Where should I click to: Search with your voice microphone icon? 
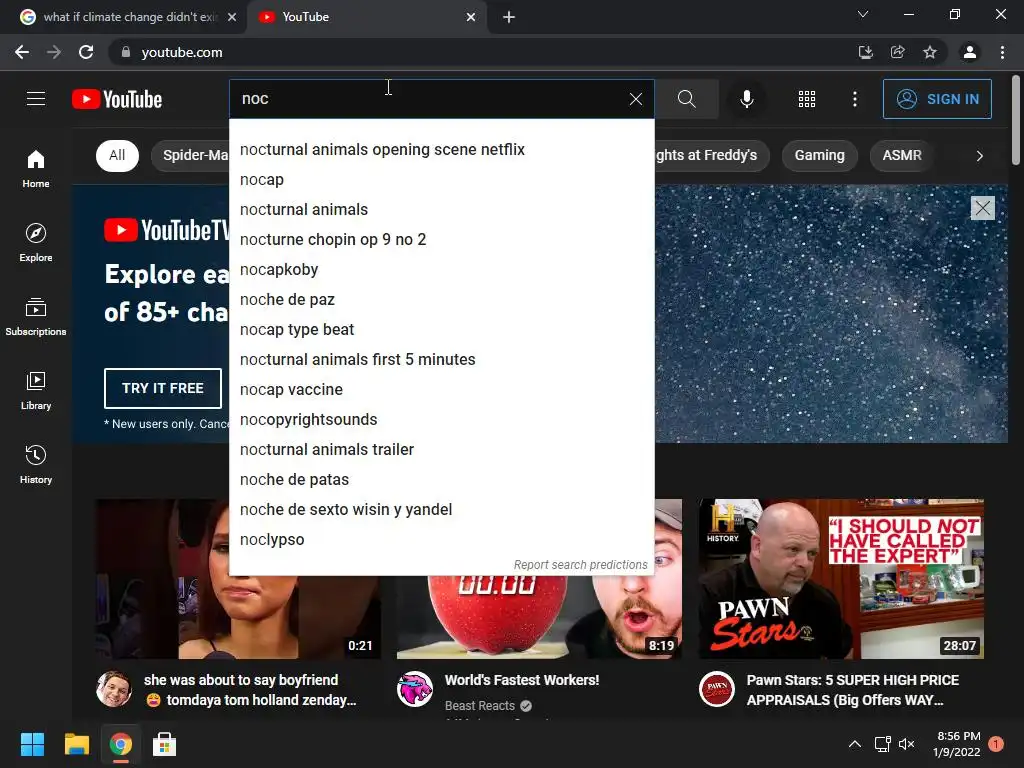click(746, 99)
